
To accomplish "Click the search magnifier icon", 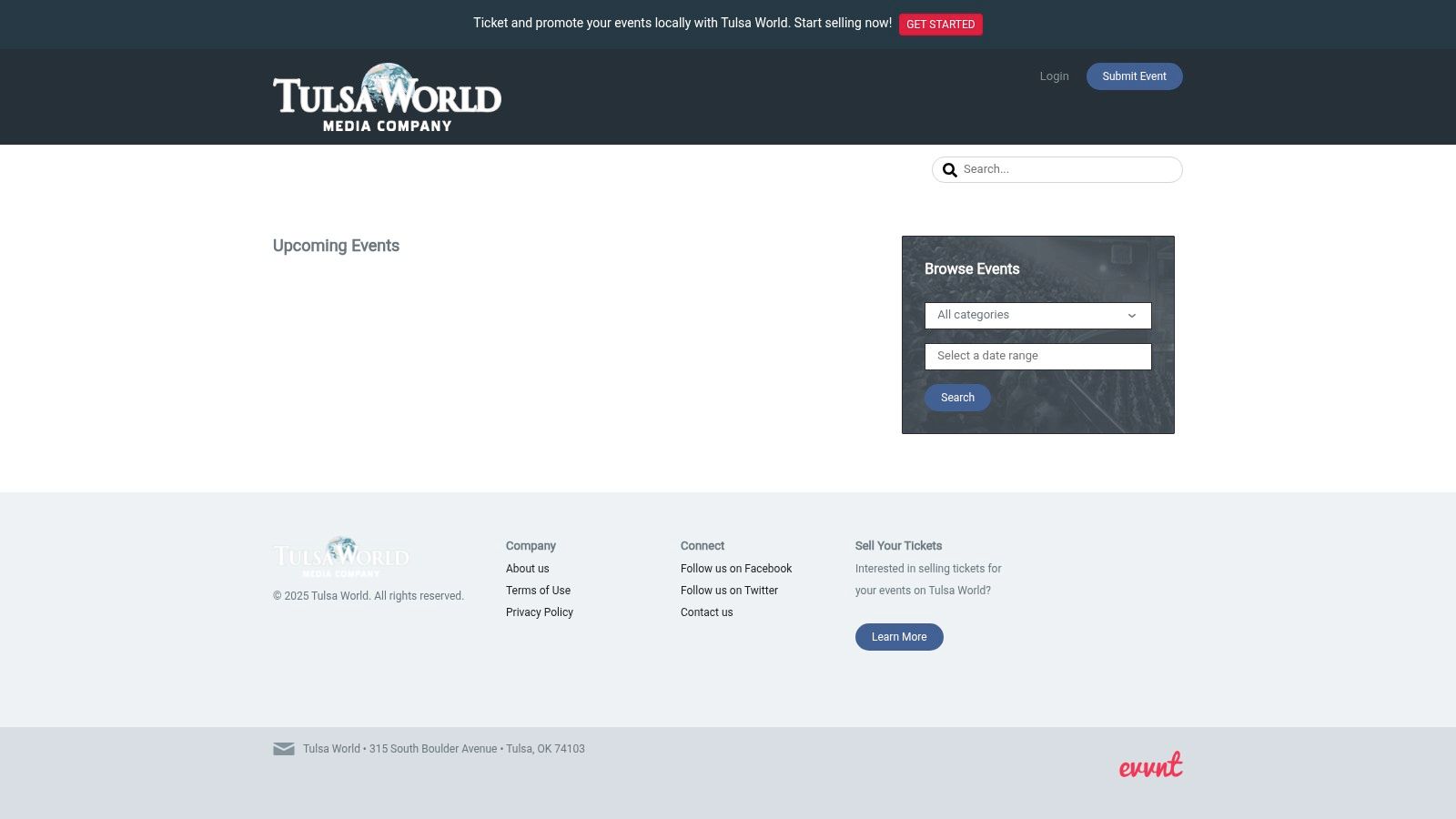I will pos(950,169).
